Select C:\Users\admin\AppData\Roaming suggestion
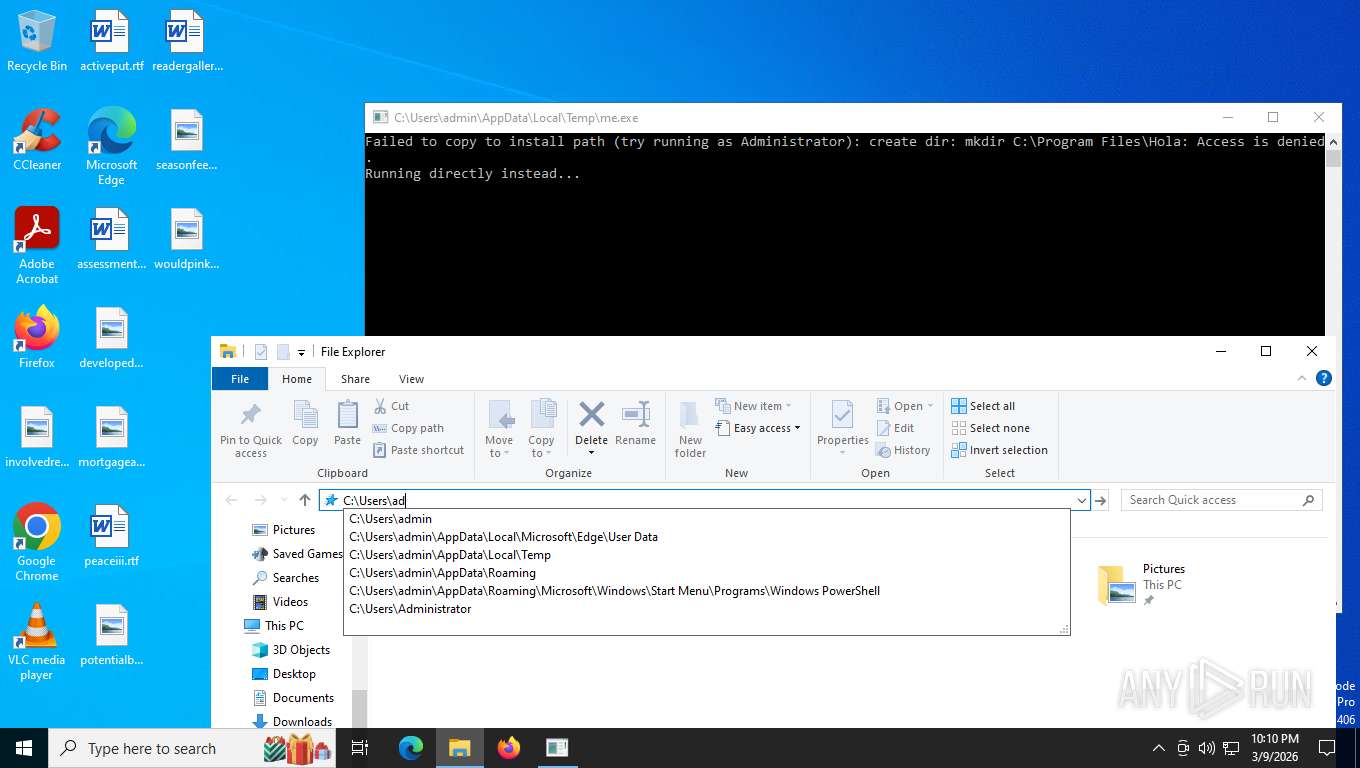1360x768 pixels. click(706, 573)
